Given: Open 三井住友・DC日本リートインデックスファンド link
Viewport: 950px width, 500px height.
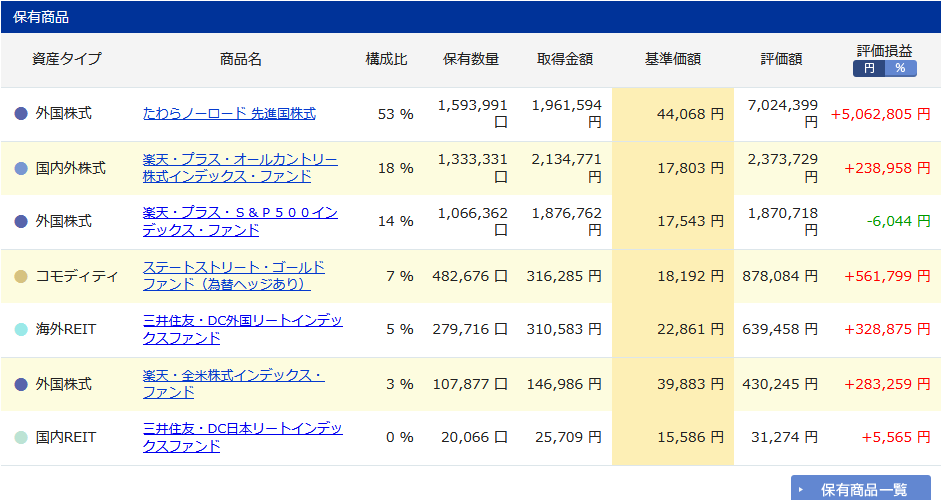Looking at the screenshot, I should tap(242, 437).
